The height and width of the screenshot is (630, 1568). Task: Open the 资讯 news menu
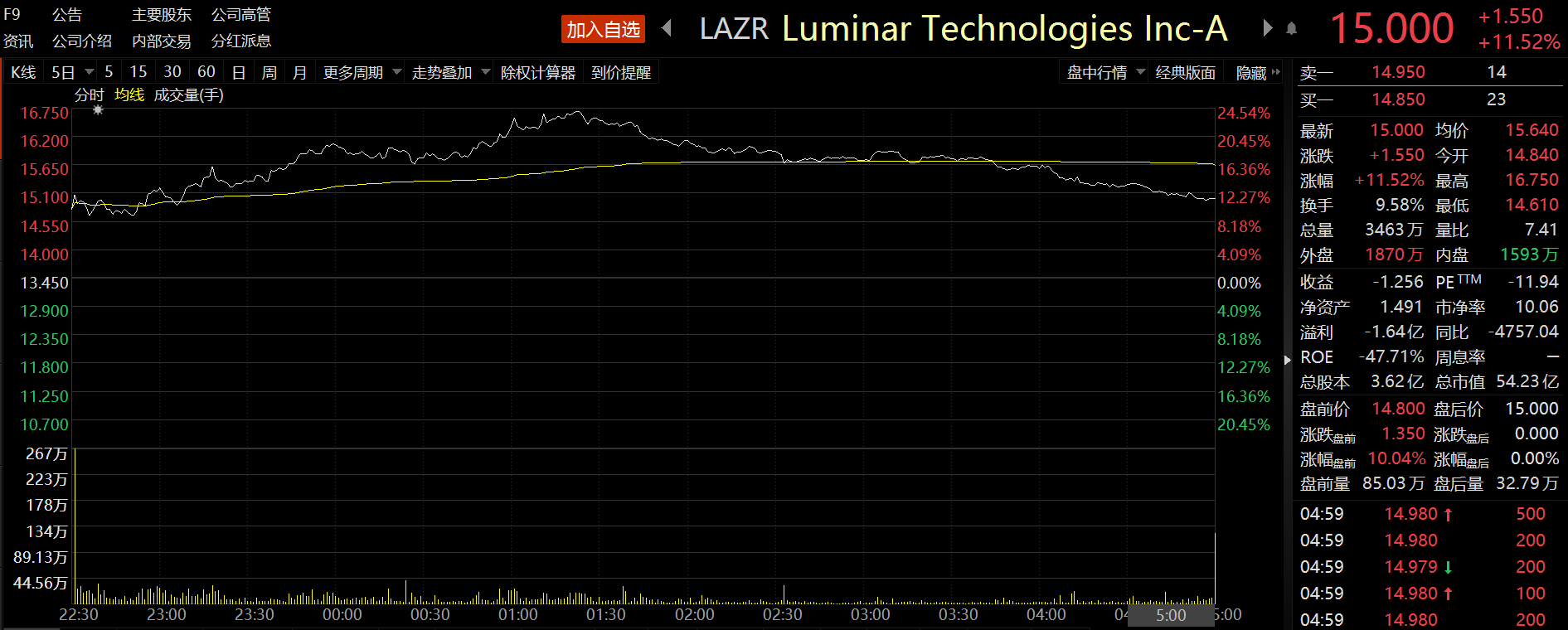pos(18,41)
